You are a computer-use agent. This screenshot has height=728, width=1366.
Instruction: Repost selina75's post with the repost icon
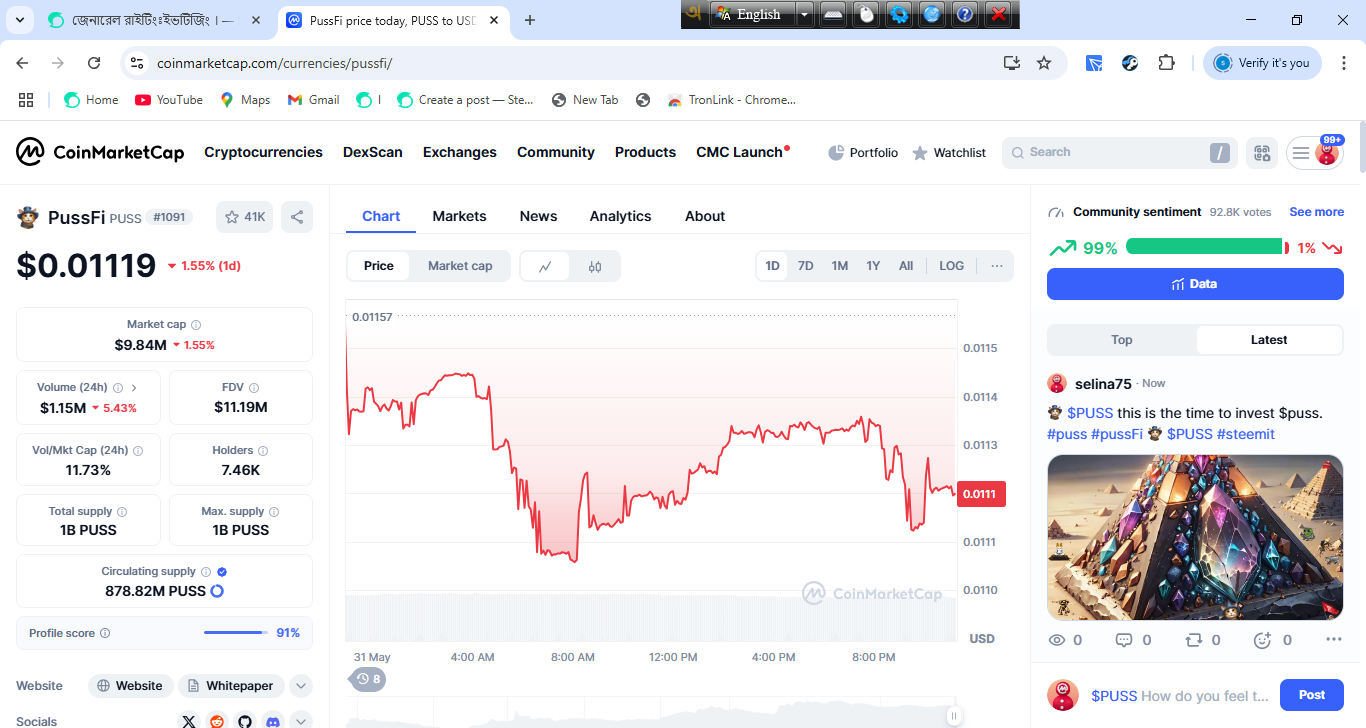pyautogui.click(x=1193, y=640)
